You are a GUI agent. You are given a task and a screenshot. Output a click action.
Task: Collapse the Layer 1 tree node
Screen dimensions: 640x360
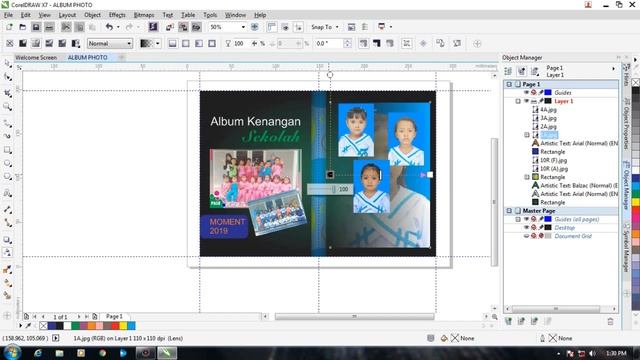pyautogui.click(x=518, y=101)
